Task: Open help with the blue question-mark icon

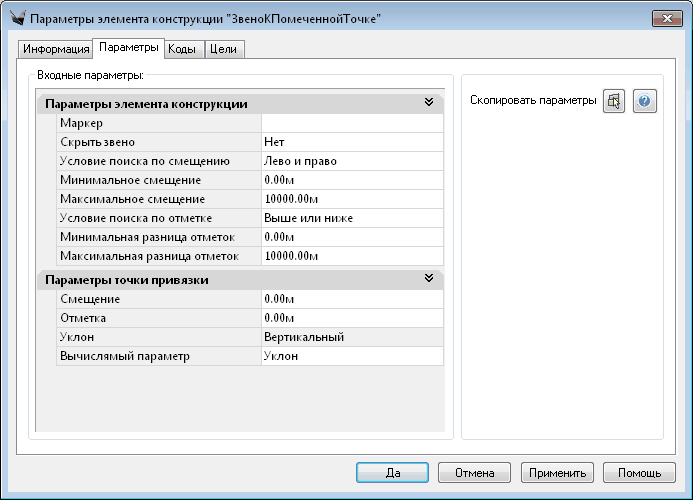Action: (645, 101)
